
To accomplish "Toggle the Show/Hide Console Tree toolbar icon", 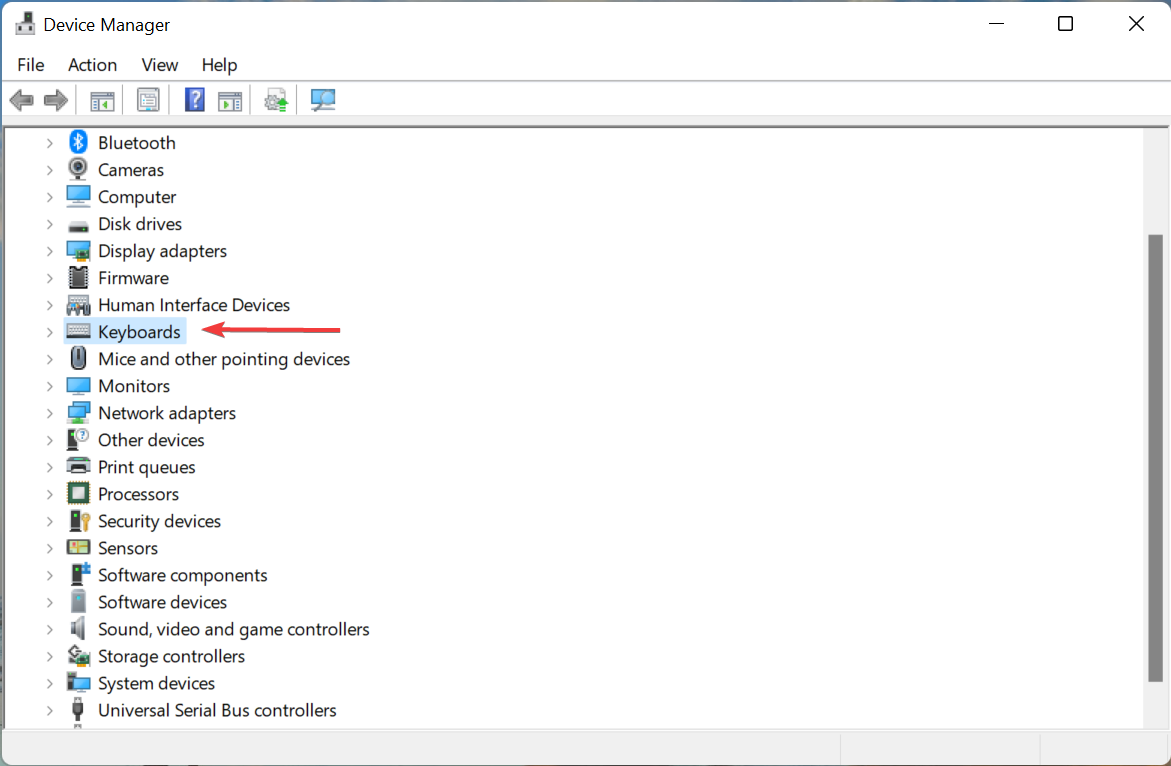I will tap(101, 99).
